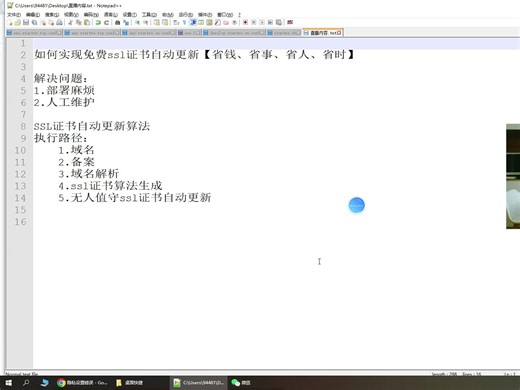520x390 pixels.
Task: Click the Document Map toolbar icon
Action: point(209,23)
